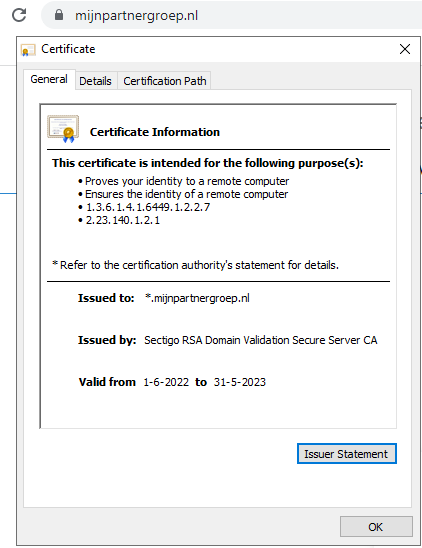Click 'Proves your identity to a remote computer'
The image size is (422, 548).
187,181
